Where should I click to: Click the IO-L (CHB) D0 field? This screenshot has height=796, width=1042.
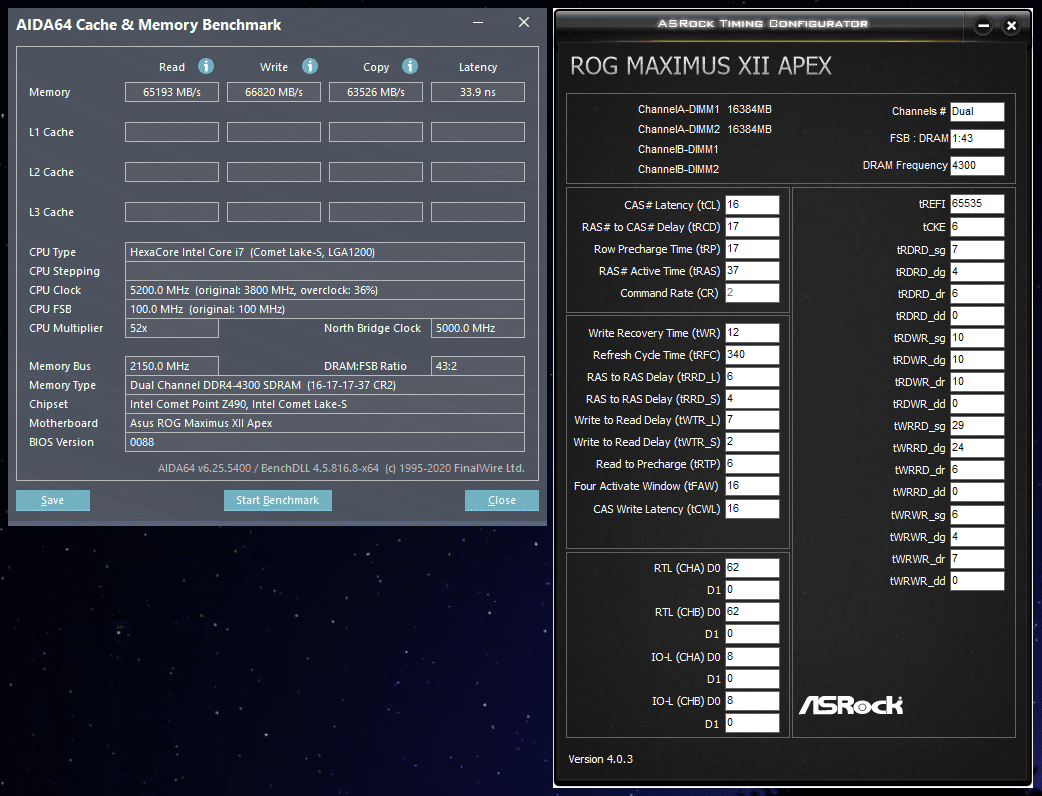coord(752,700)
